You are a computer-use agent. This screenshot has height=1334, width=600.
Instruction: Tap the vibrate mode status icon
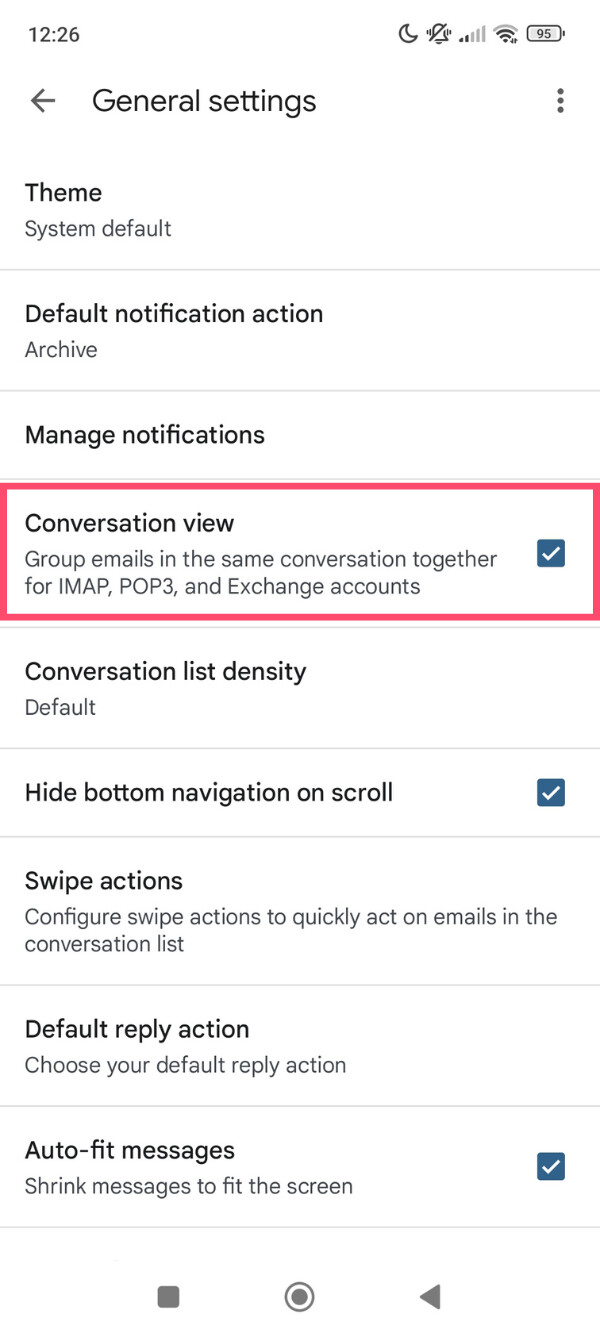point(437,33)
